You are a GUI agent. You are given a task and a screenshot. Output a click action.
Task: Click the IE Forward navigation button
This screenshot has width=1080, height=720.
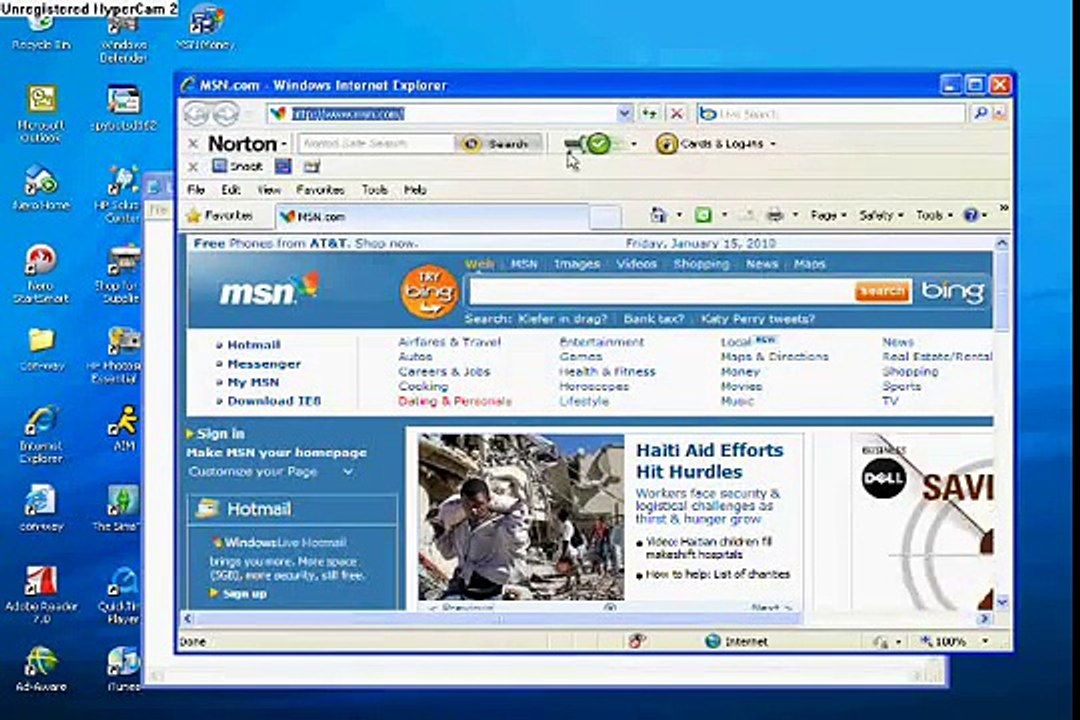pos(226,114)
